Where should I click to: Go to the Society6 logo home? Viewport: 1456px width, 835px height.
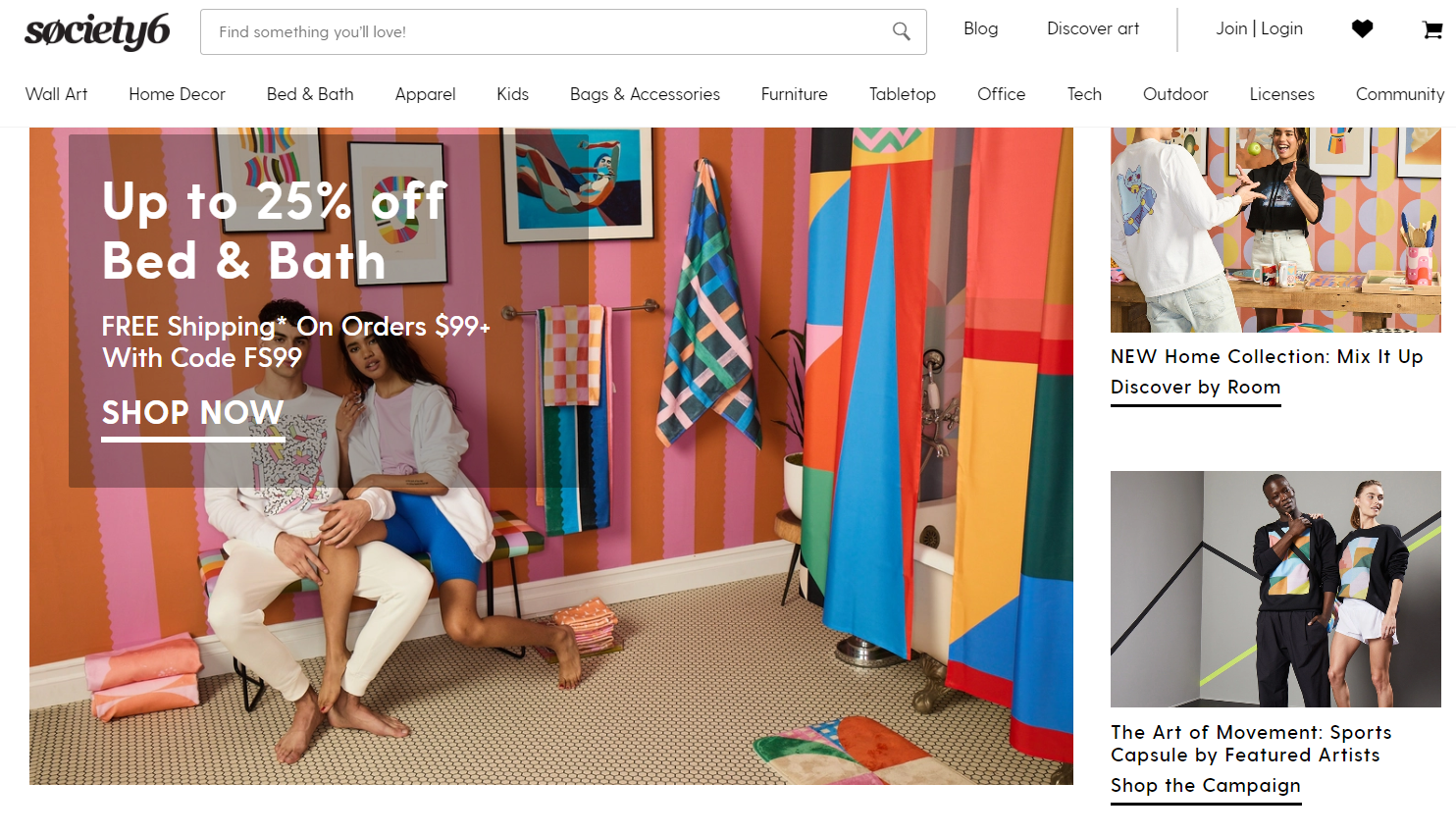tap(97, 31)
